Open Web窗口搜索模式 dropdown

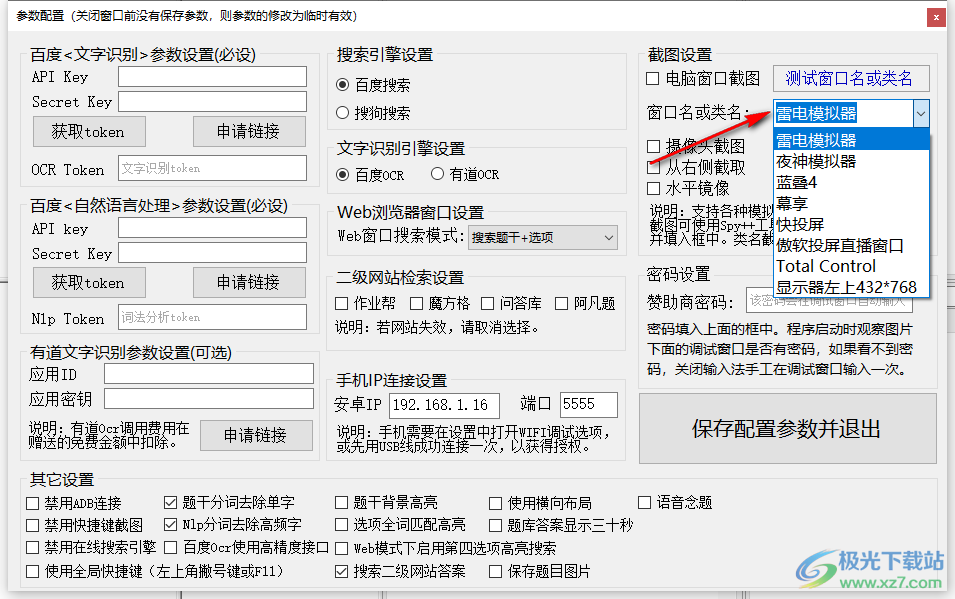(543, 238)
